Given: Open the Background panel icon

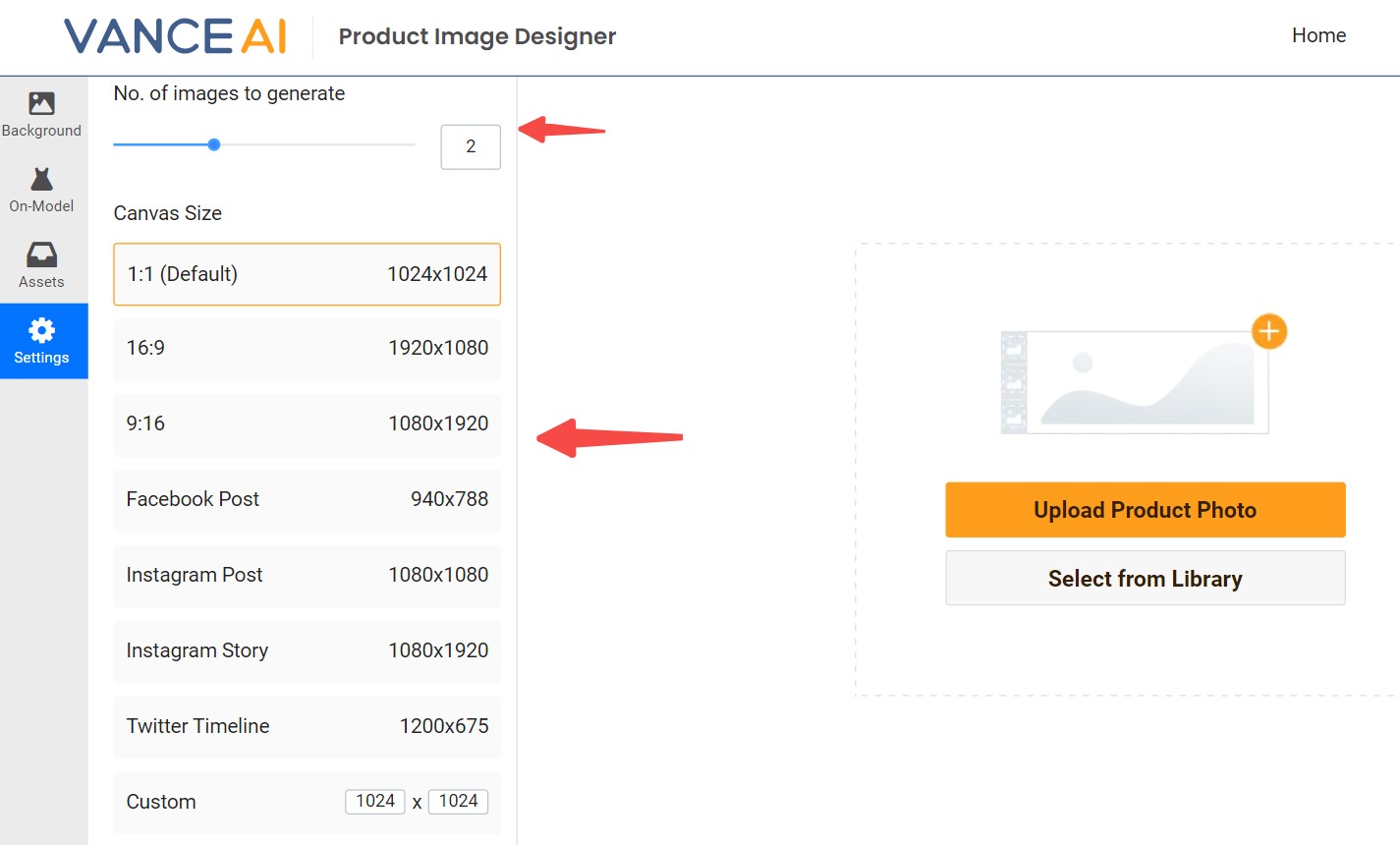Looking at the screenshot, I should (x=41, y=103).
